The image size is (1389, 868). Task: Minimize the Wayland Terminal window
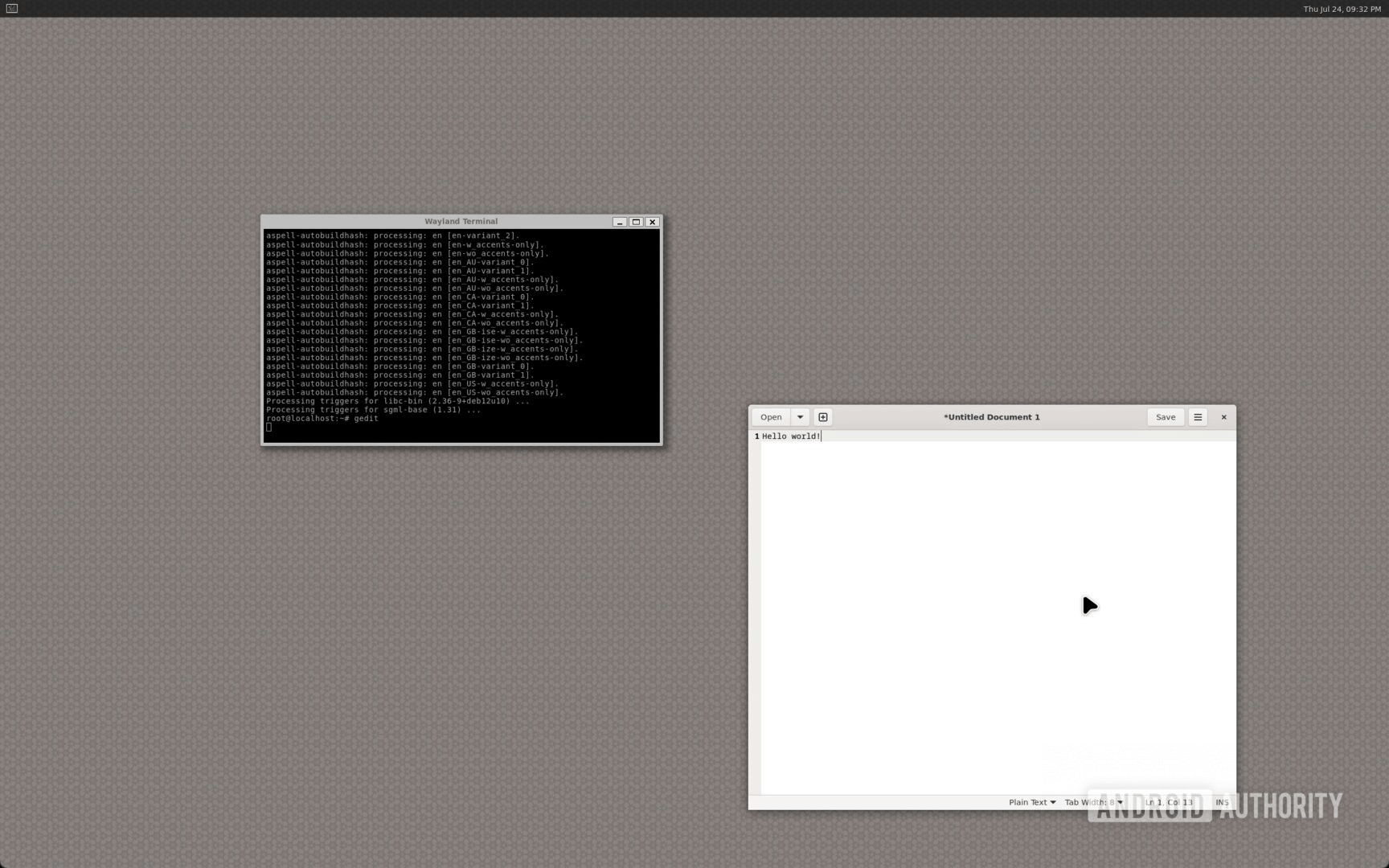point(619,222)
